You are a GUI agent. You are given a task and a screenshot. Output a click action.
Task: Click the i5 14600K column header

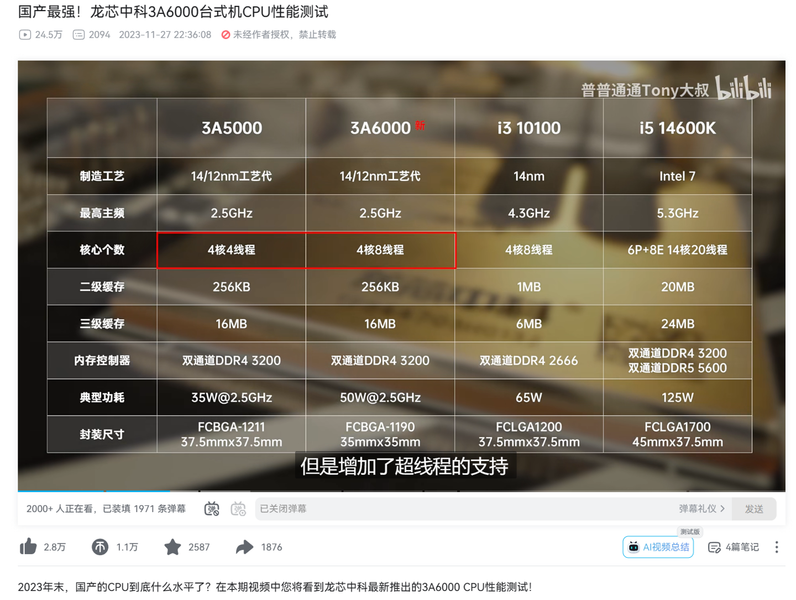click(678, 128)
